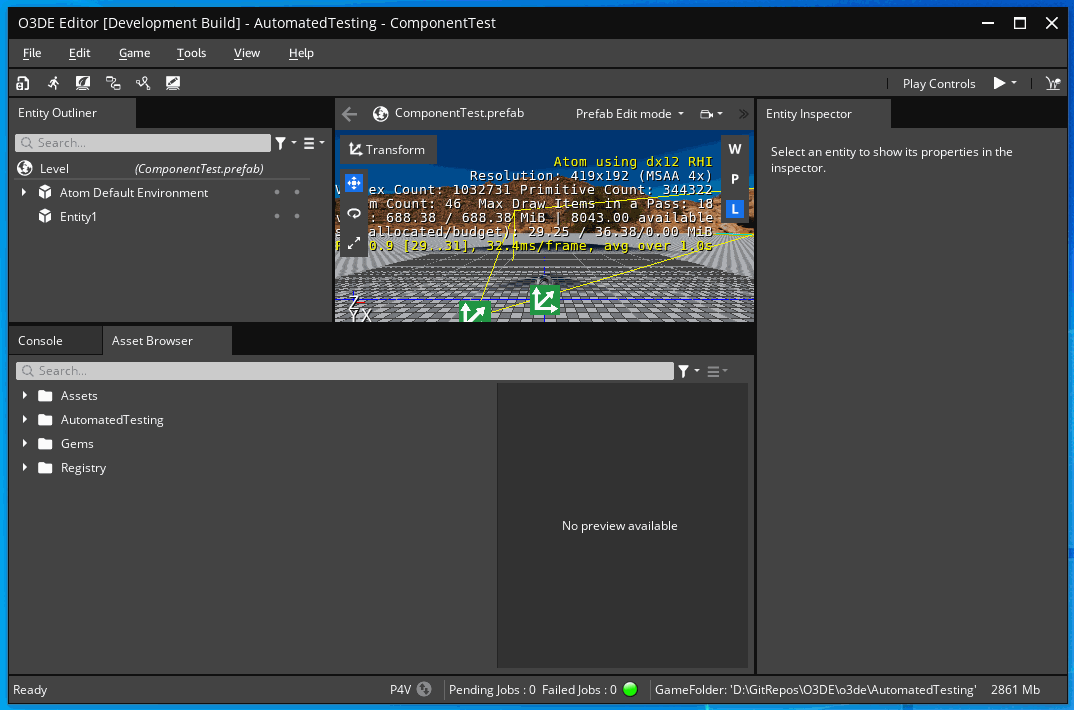Select the AutomatedTesting folder label
The image size is (1074, 710).
(x=112, y=420)
